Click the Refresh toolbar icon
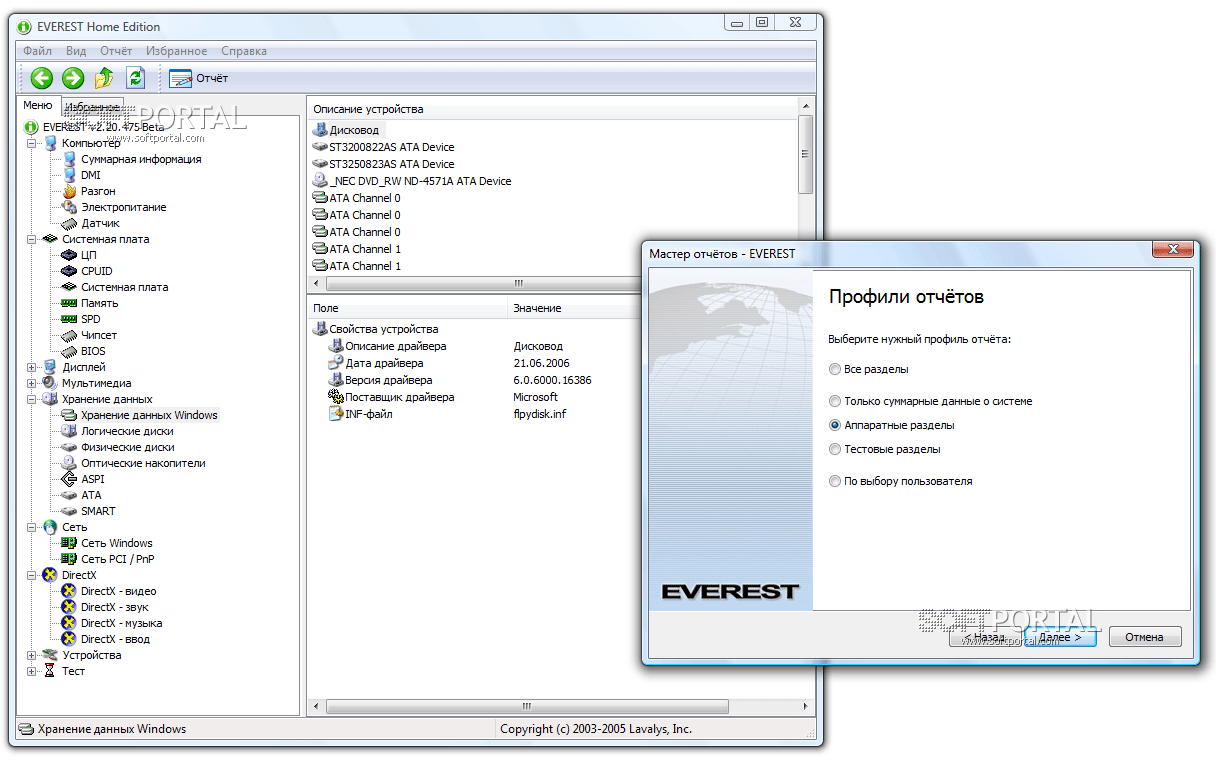1216x763 pixels. point(136,78)
